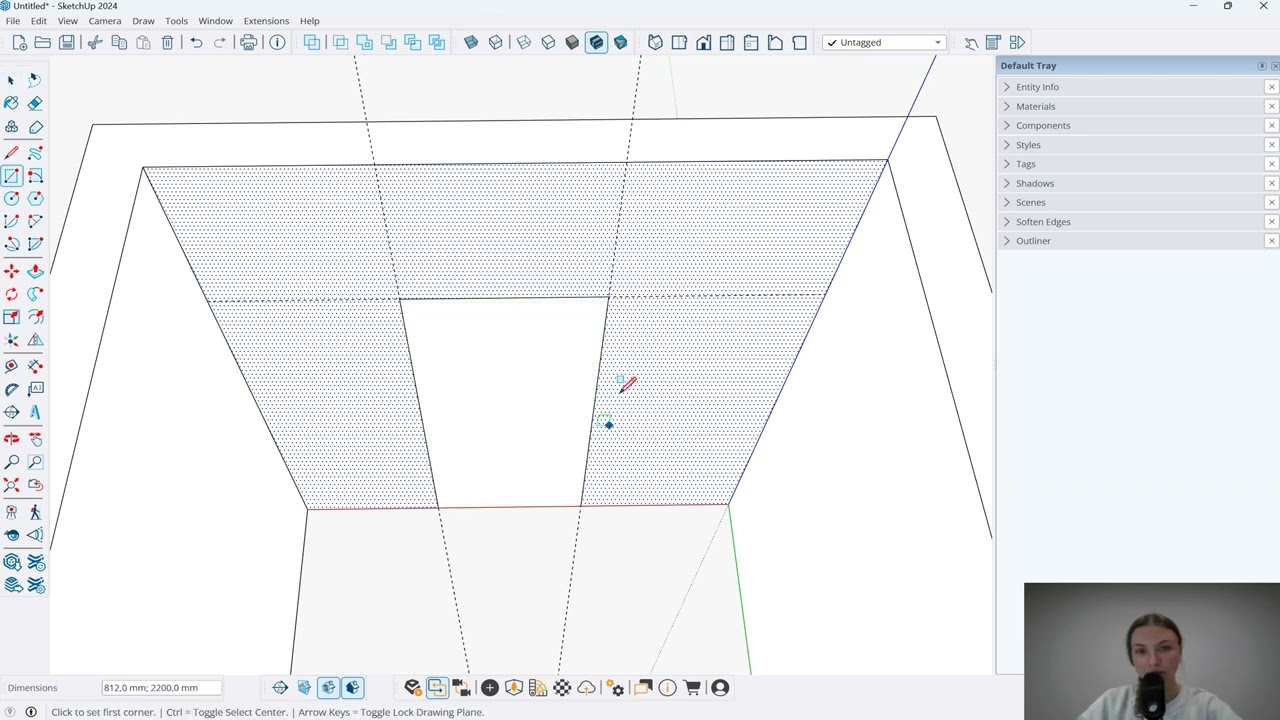Viewport: 1280px width, 720px height.
Task: Open the user account profile icon
Action: [x=720, y=687]
